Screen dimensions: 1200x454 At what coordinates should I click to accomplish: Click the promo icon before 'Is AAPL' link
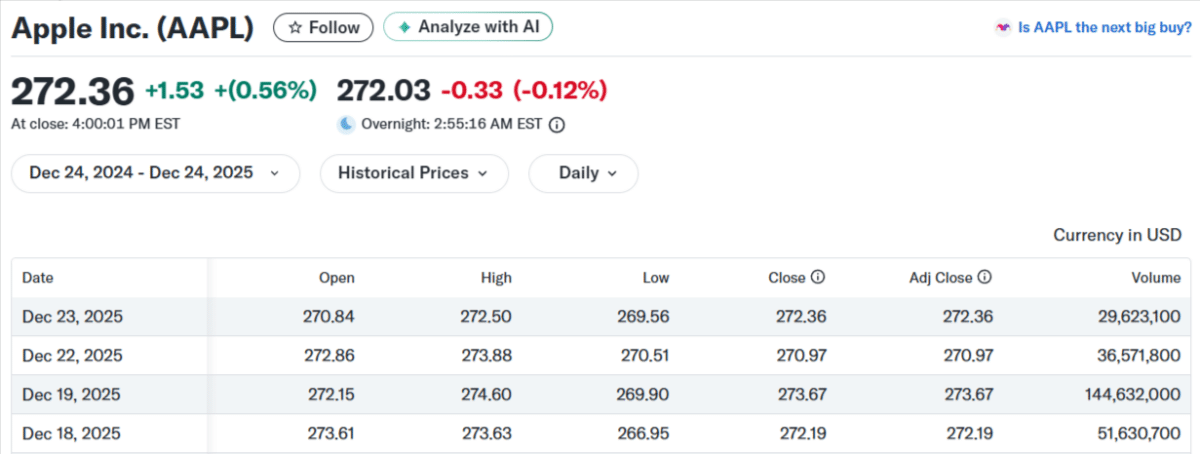pyautogui.click(x=1003, y=28)
